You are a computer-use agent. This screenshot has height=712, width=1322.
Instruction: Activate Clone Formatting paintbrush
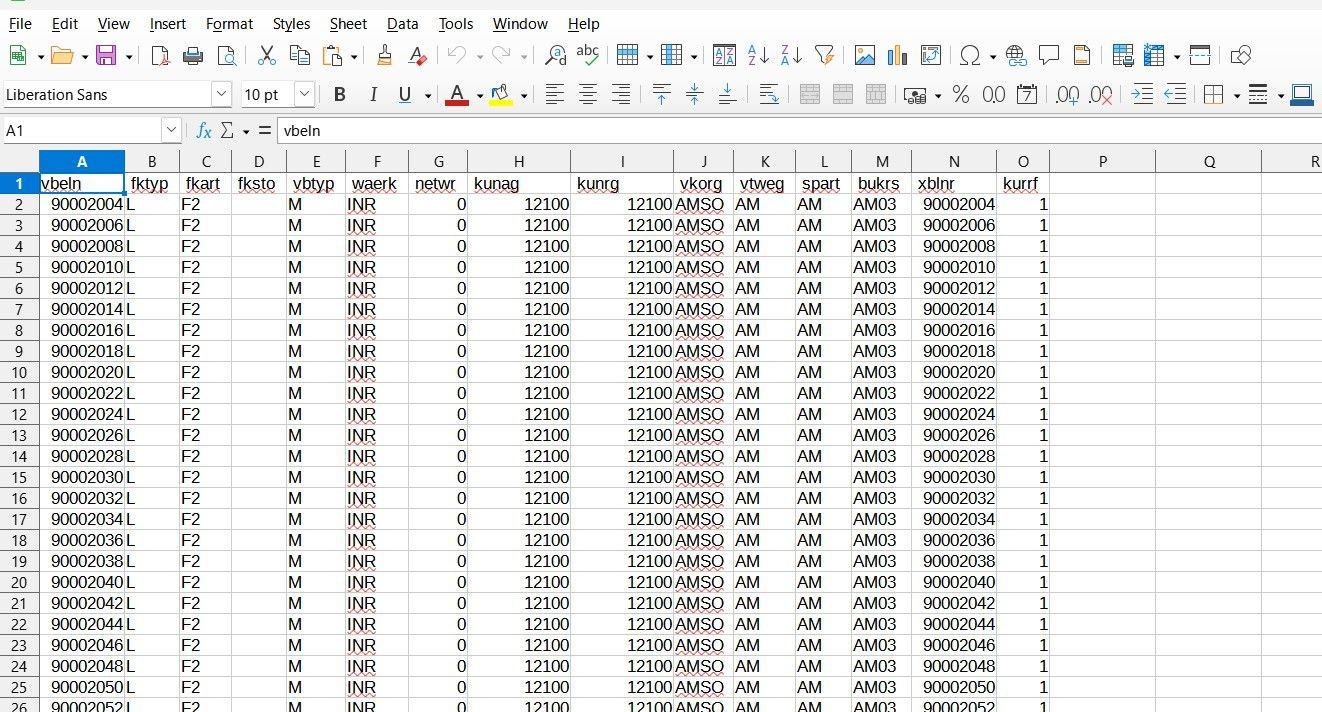(385, 56)
